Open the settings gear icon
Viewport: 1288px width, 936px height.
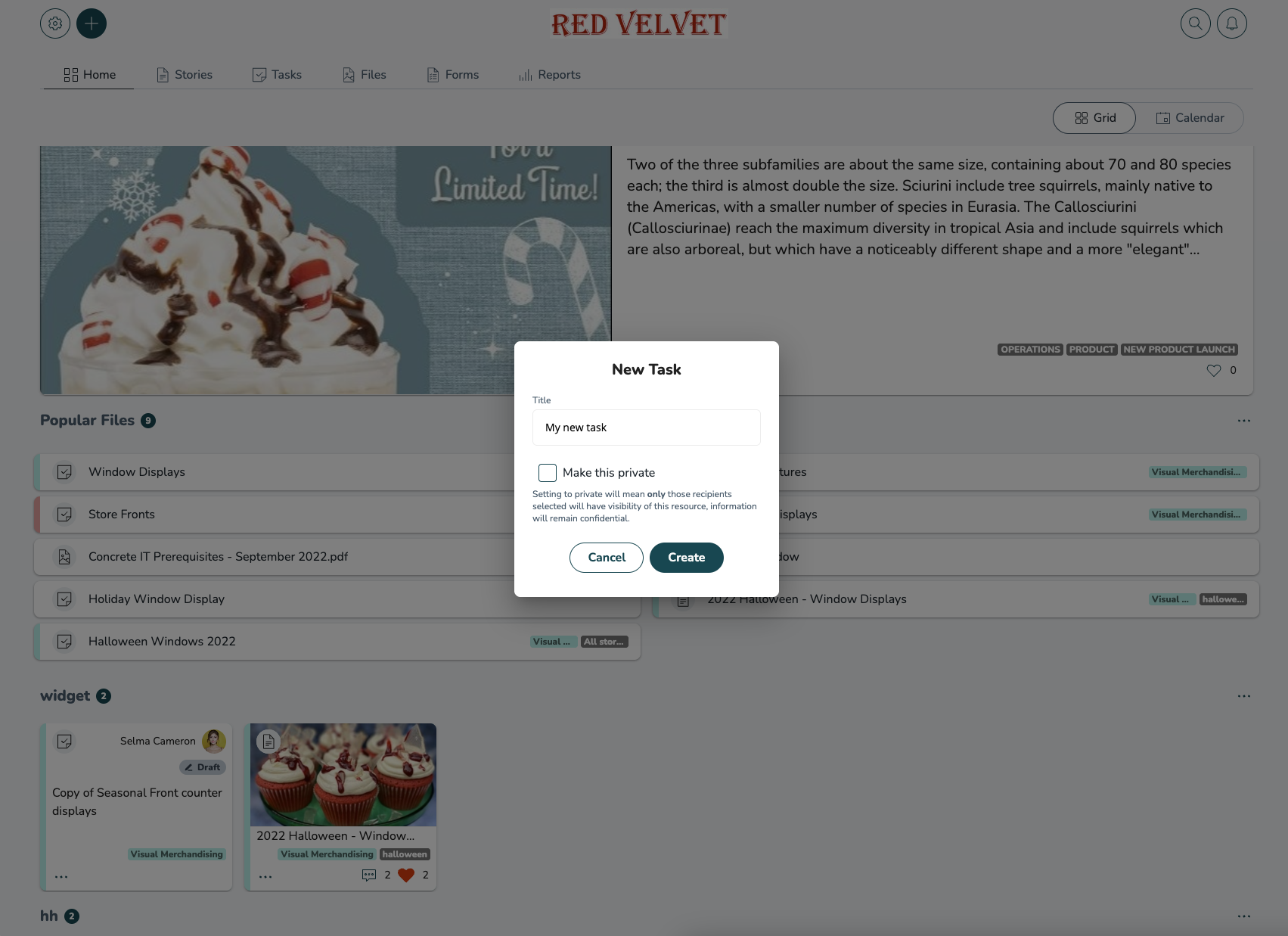(x=55, y=23)
